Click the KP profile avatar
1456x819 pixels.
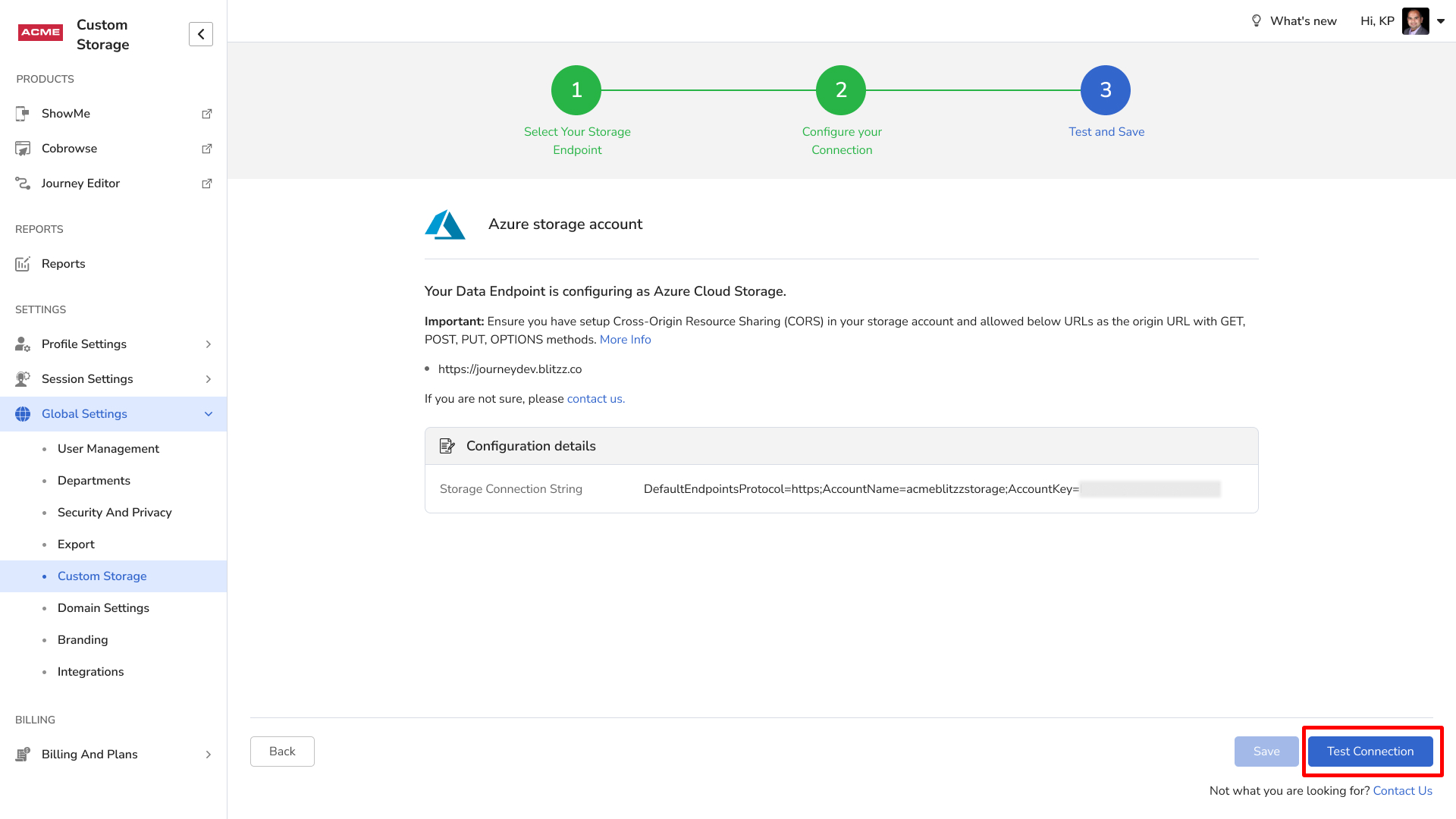coord(1415,21)
